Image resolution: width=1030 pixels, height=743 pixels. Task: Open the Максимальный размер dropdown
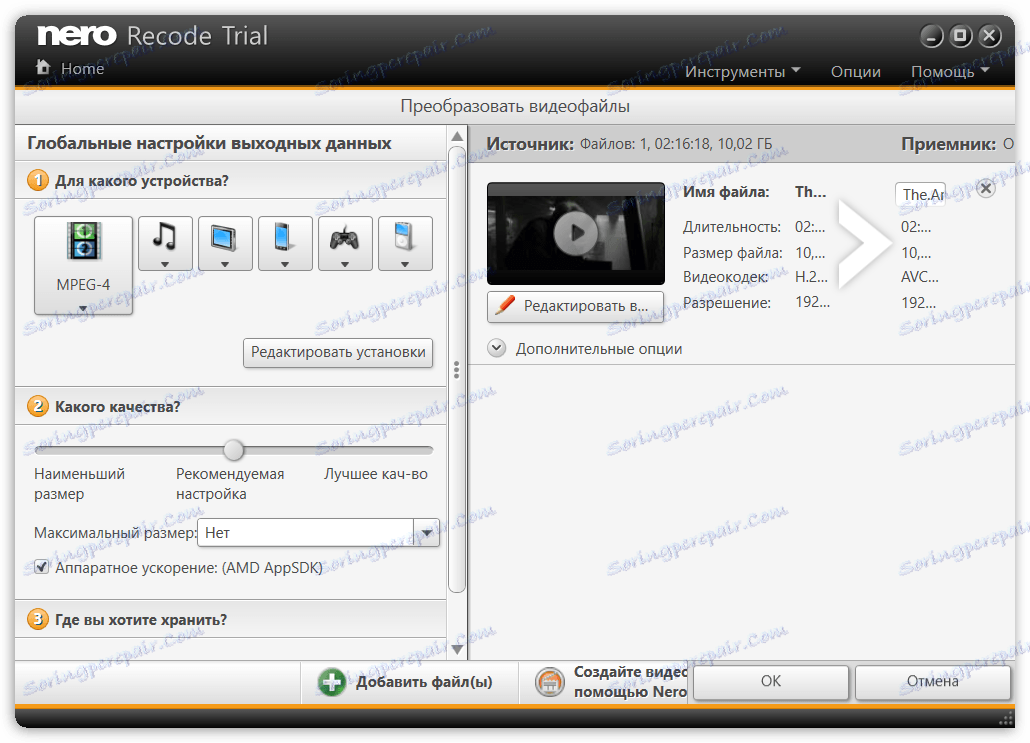pyautogui.click(x=427, y=532)
